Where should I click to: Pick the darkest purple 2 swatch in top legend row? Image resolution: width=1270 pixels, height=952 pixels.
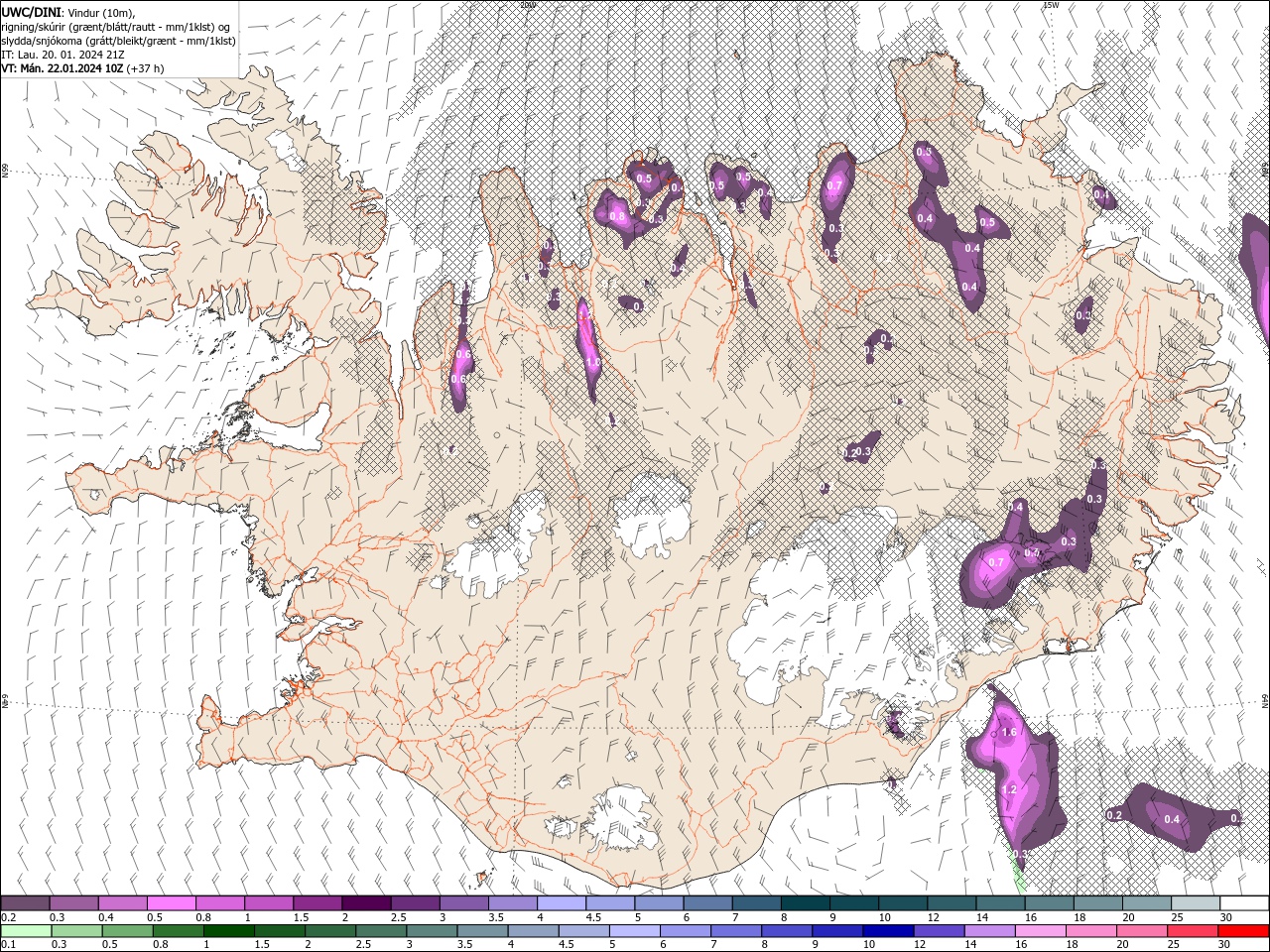click(365, 903)
